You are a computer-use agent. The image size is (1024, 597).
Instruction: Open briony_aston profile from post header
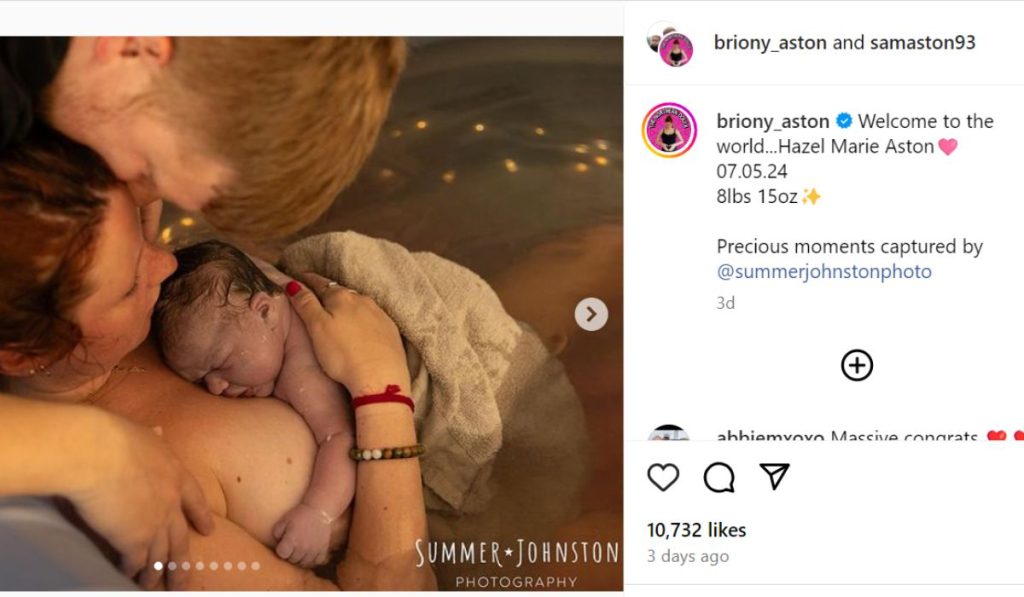click(x=770, y=43)
